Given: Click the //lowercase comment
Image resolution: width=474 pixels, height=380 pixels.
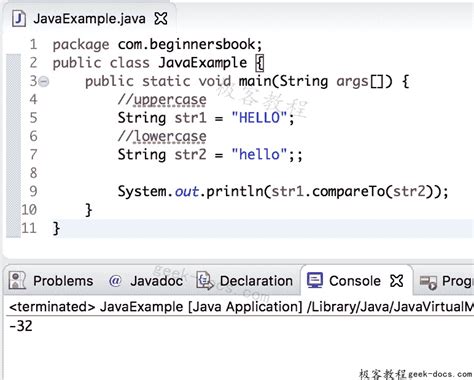Looking at the screenshot, I should 162,137.
